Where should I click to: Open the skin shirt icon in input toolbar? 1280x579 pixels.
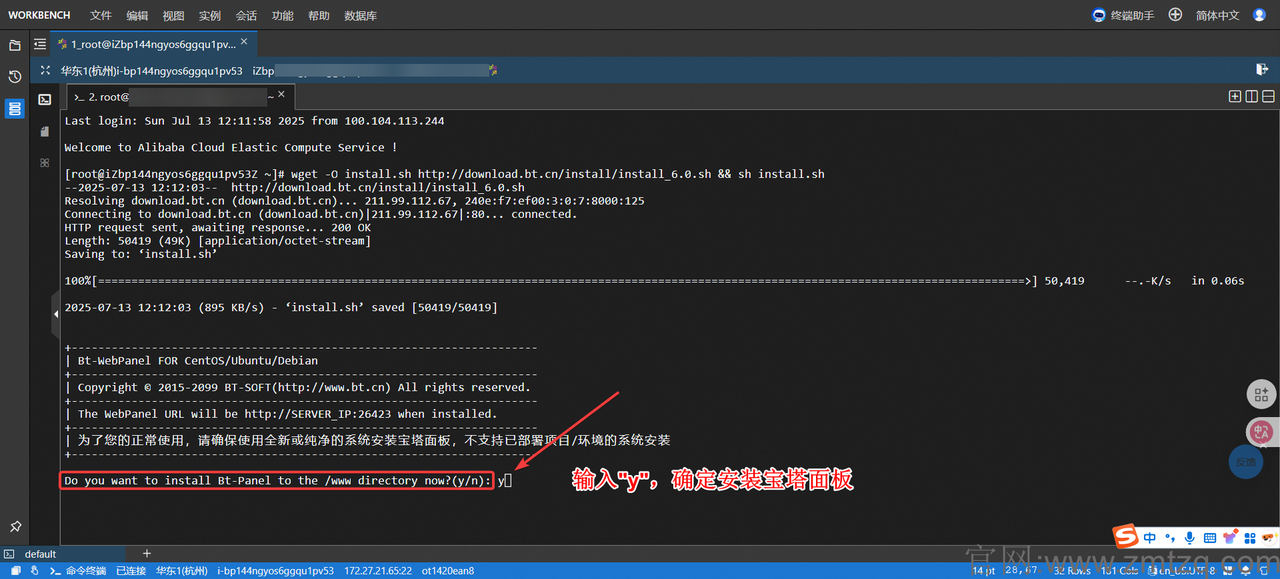(1229, 537)
